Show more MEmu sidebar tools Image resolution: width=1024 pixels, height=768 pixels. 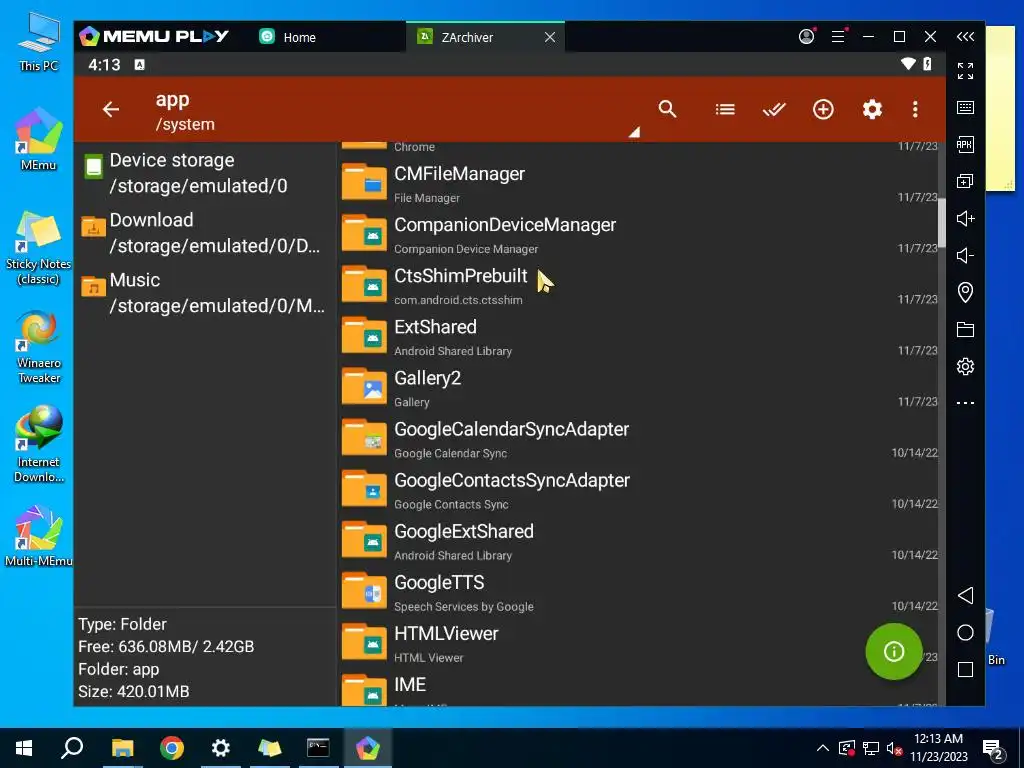click(965, 403)
